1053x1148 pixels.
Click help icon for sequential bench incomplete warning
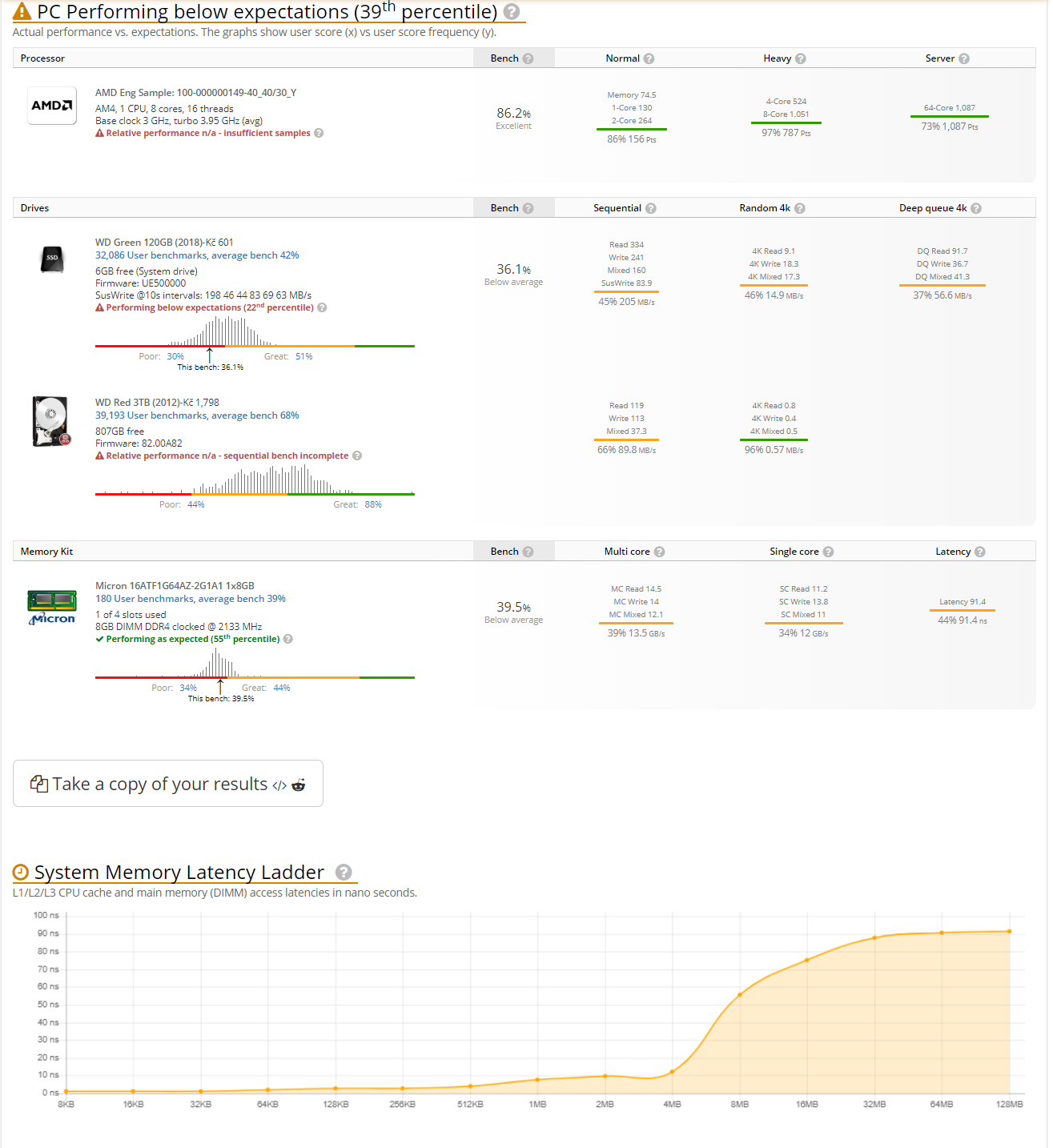point(357,456)
